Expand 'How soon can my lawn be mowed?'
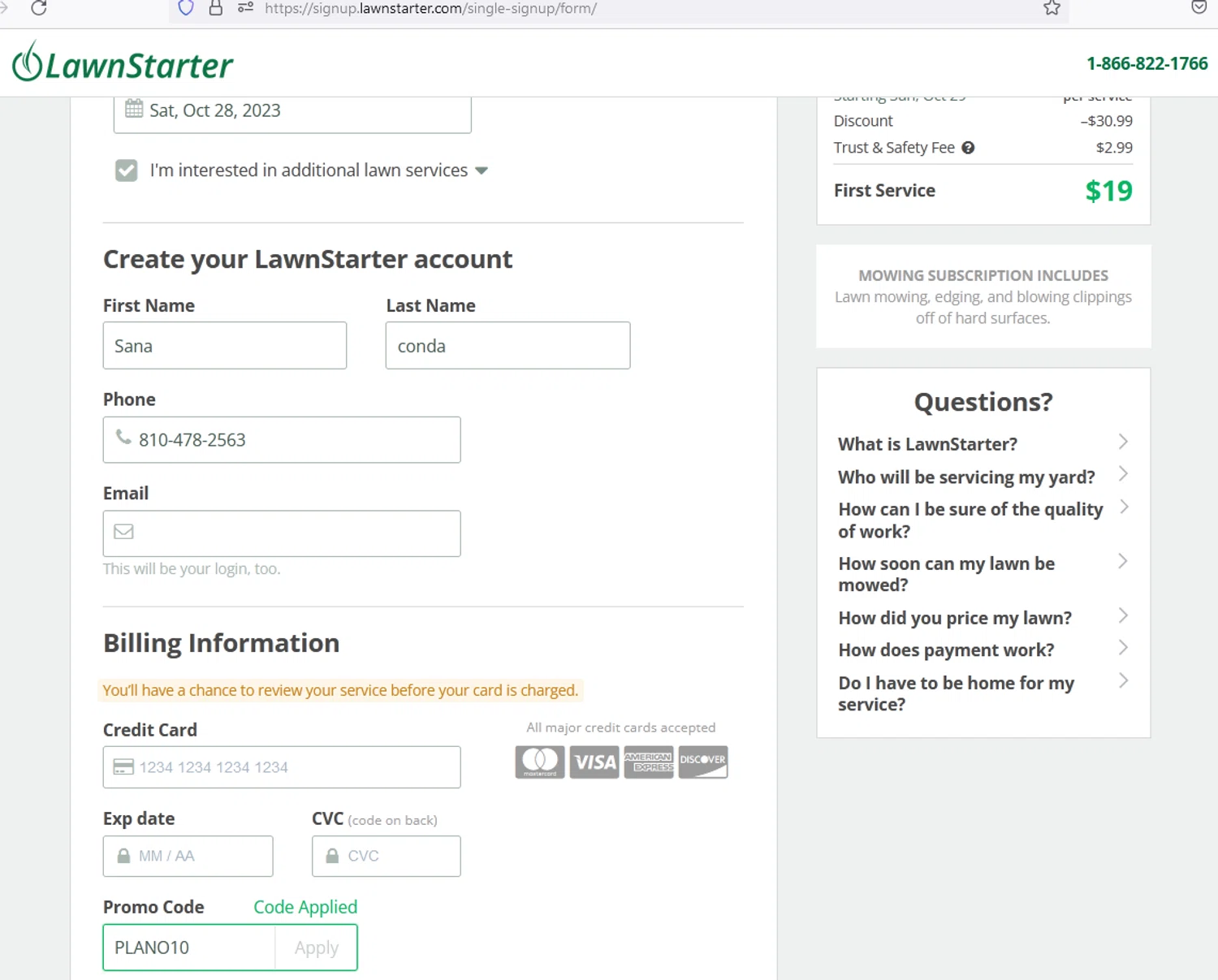This screenshot has height=980, width=1218. coord(984,574)
